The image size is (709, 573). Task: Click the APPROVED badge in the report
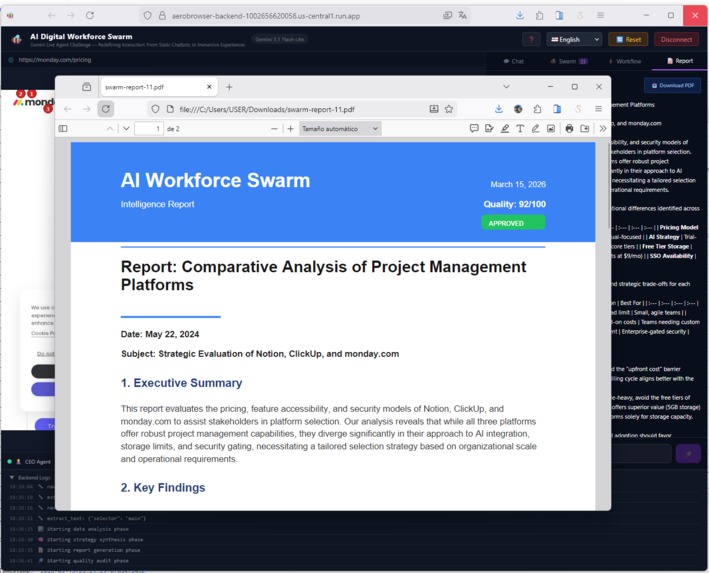click(x=513, y=223)
